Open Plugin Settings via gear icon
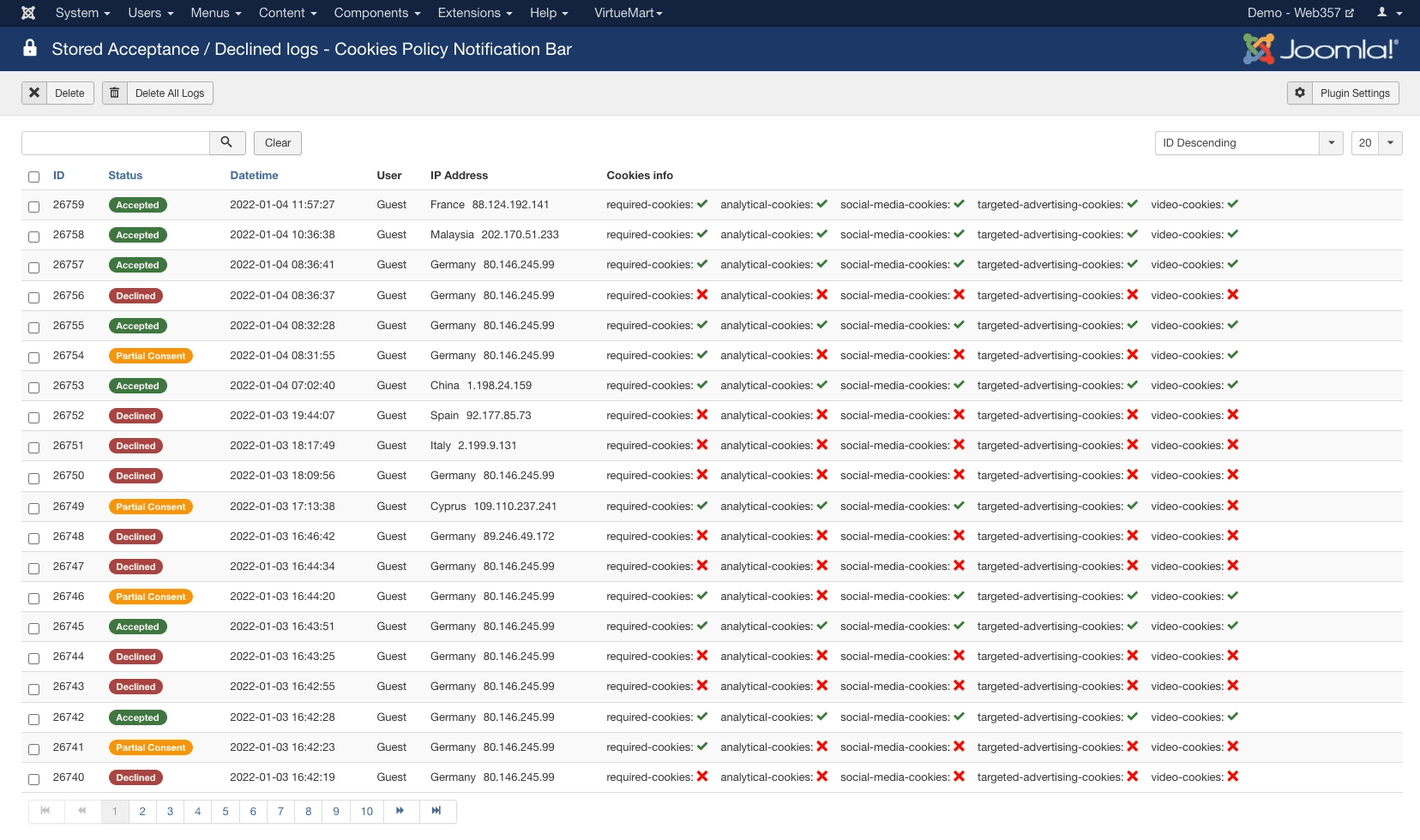Screen dimensions: 1420x840 1300,93
